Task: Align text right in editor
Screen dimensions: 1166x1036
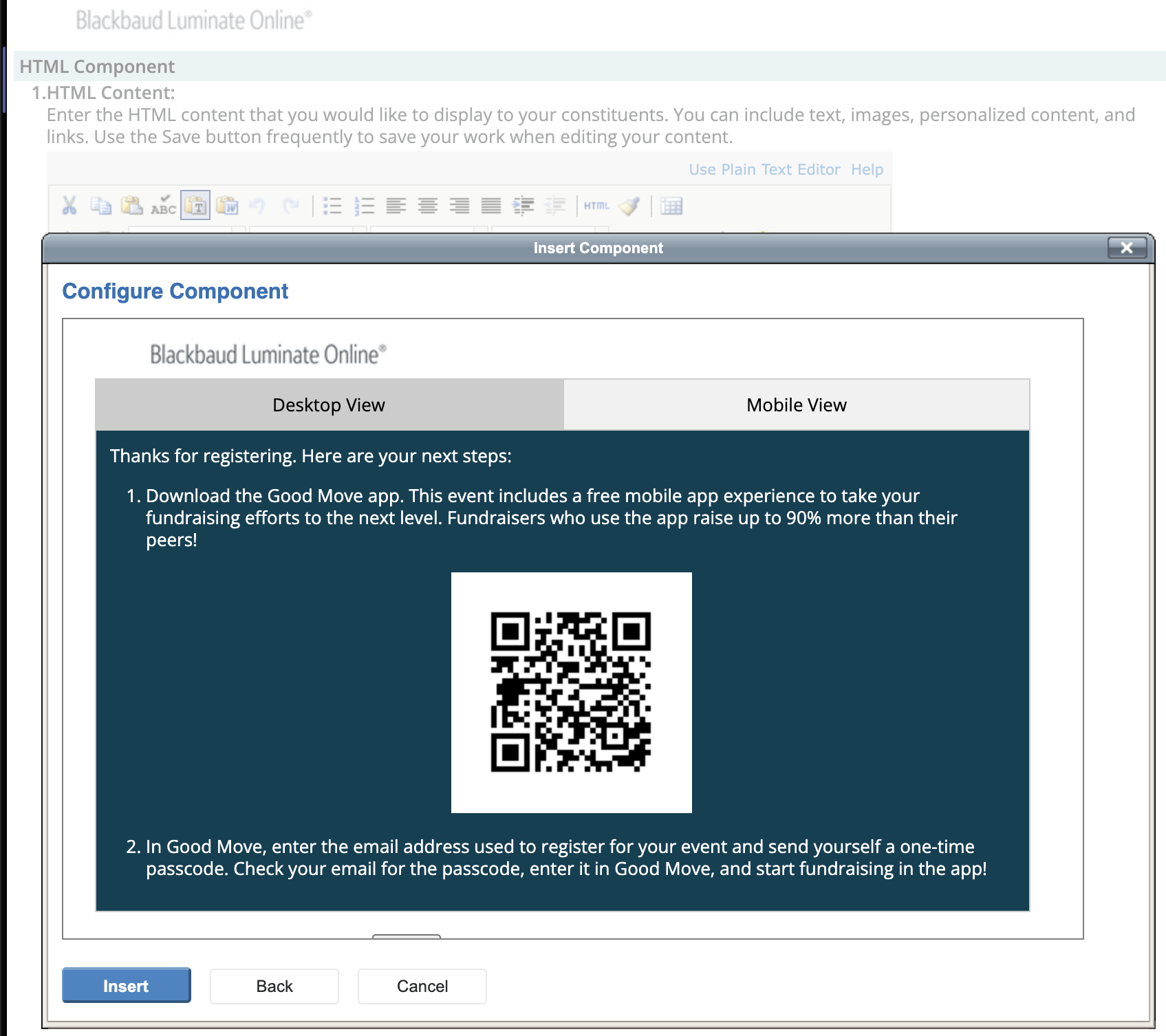Action: [x=460, y=206]
